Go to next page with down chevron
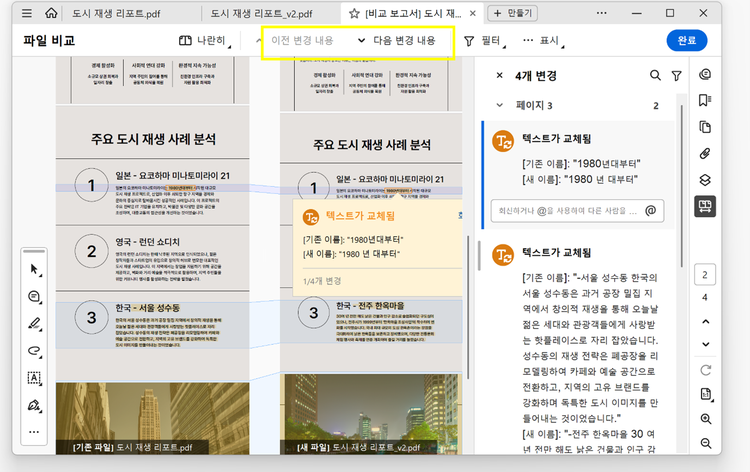750x472 pixels. click(706, 344)
